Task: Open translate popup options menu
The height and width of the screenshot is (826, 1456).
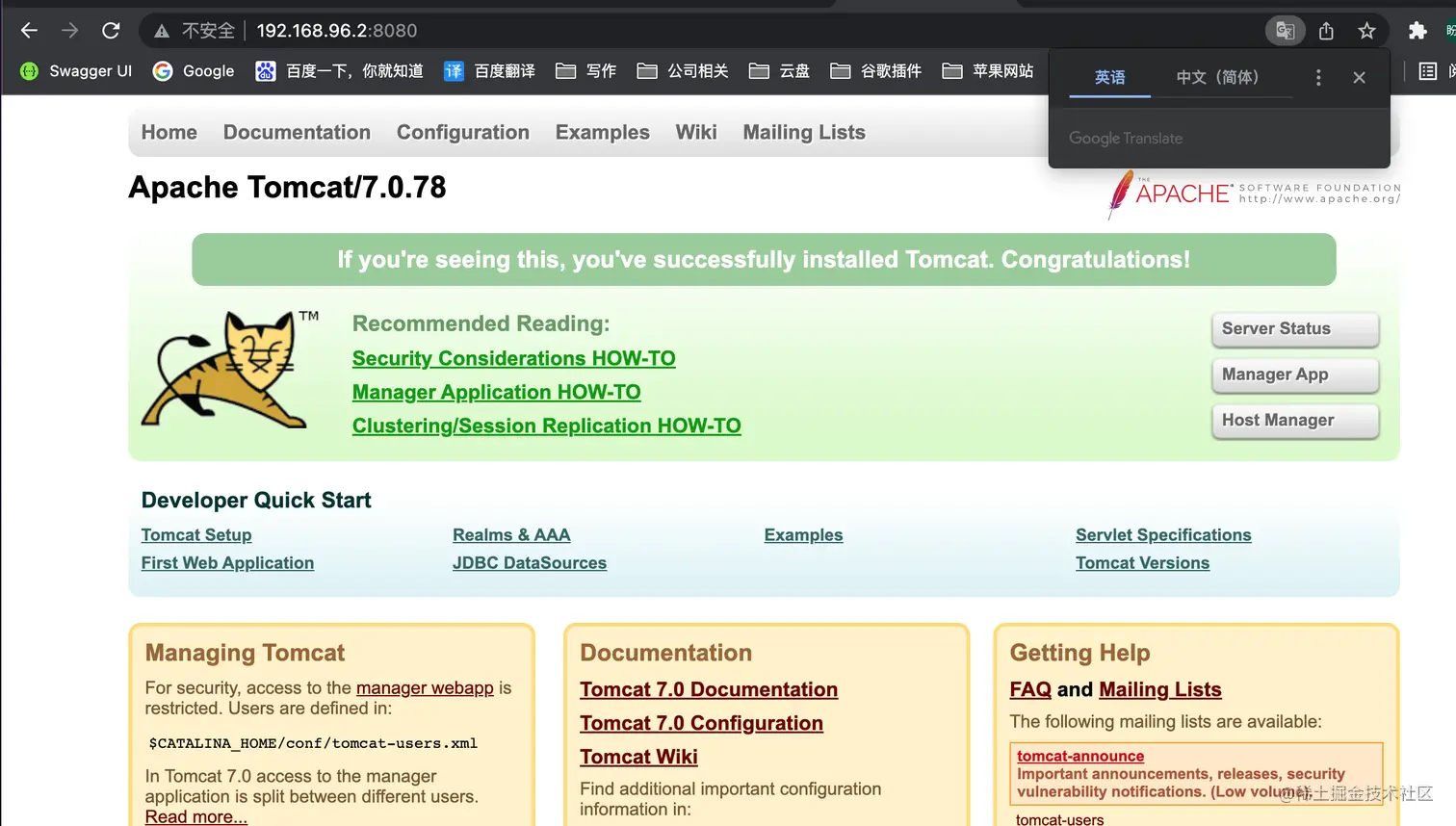Action: 1318,77
